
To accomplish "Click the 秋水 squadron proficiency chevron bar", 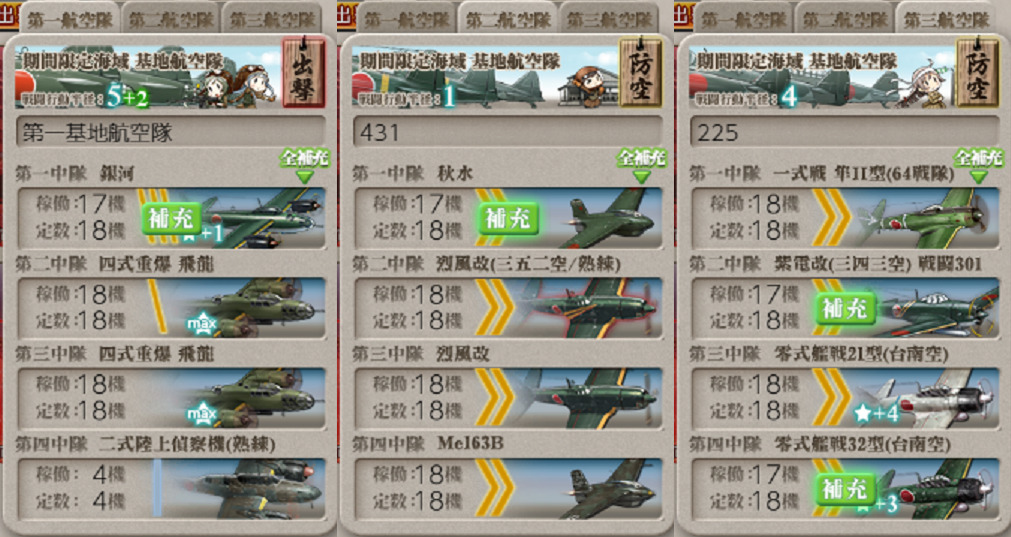I will coord(490,218).
